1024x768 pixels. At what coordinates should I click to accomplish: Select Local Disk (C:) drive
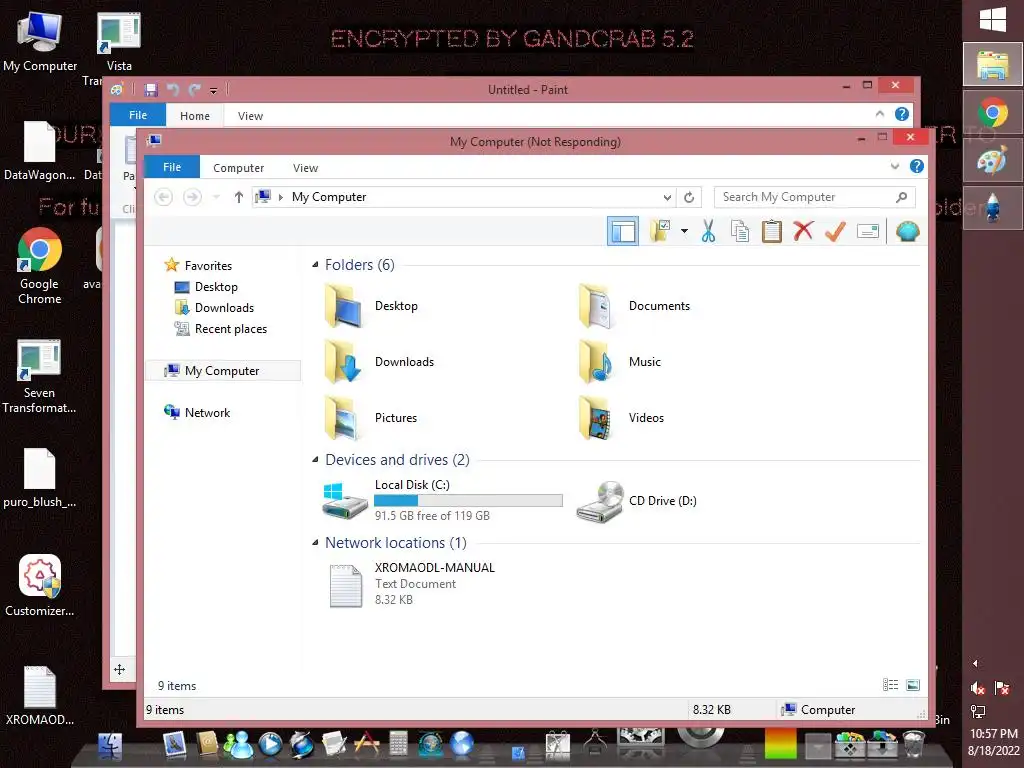(x=442, y=500)
